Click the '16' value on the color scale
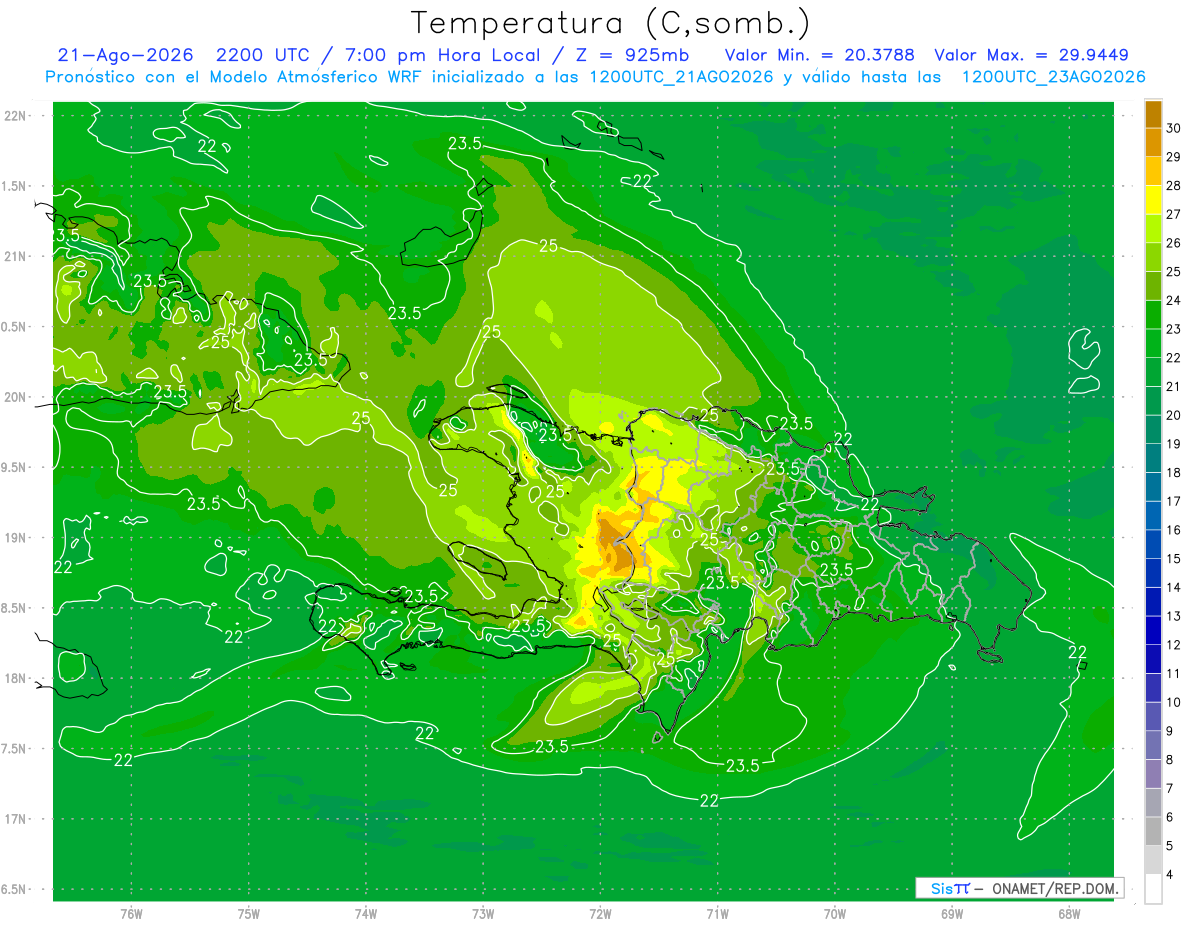The height and width of the screenshot is (927, 1200). (x=1174, y=530)
